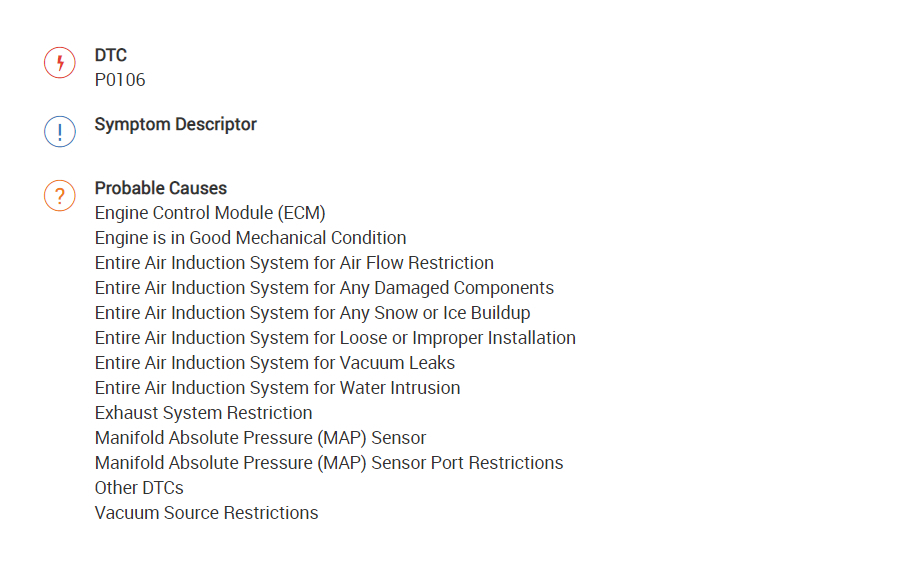Pick the Water Intrusion cause line
Image resolution: width=915 pixels, height=565 pixels.
277,388
